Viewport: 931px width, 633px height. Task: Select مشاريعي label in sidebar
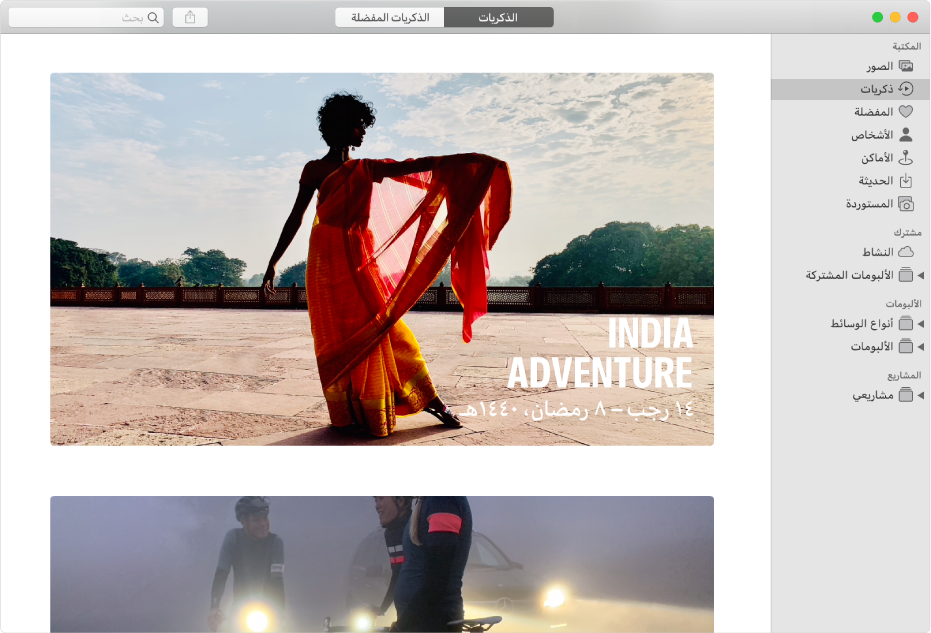[873, 395]
